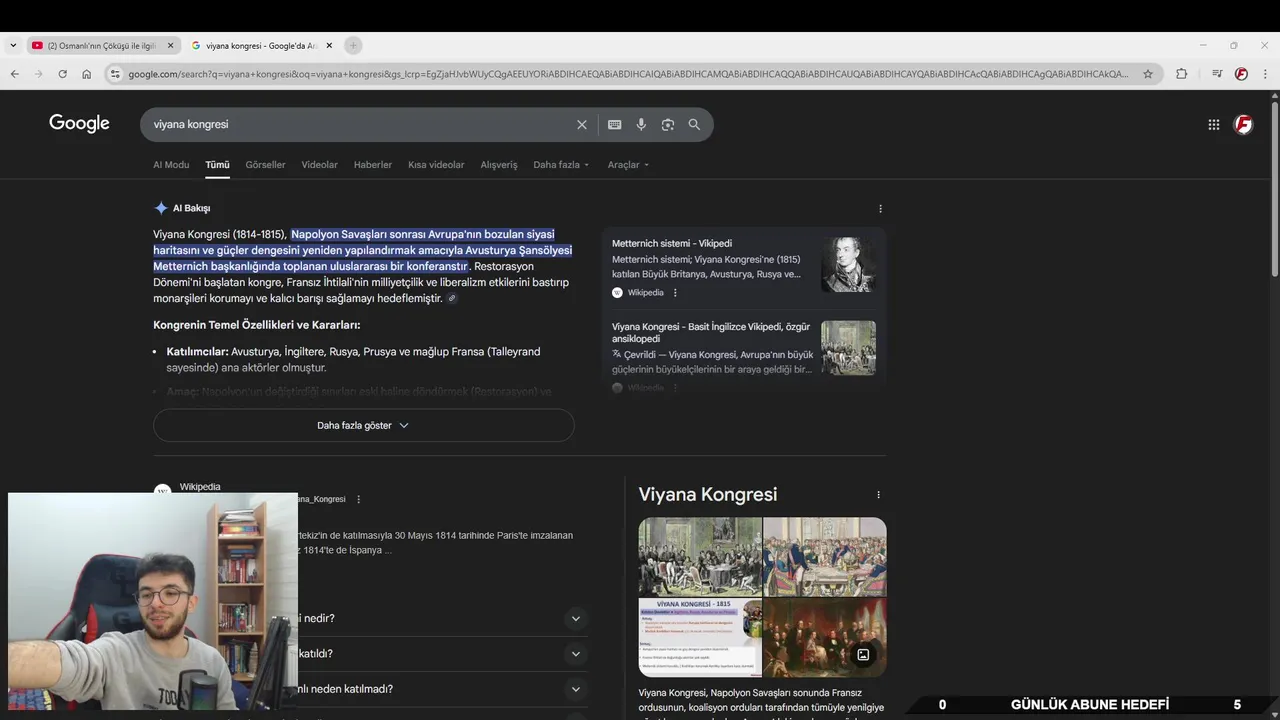Close the YouTube Osmanlı tab
1280x720 pixels.
pyautogui.click(x=170, y=45)
